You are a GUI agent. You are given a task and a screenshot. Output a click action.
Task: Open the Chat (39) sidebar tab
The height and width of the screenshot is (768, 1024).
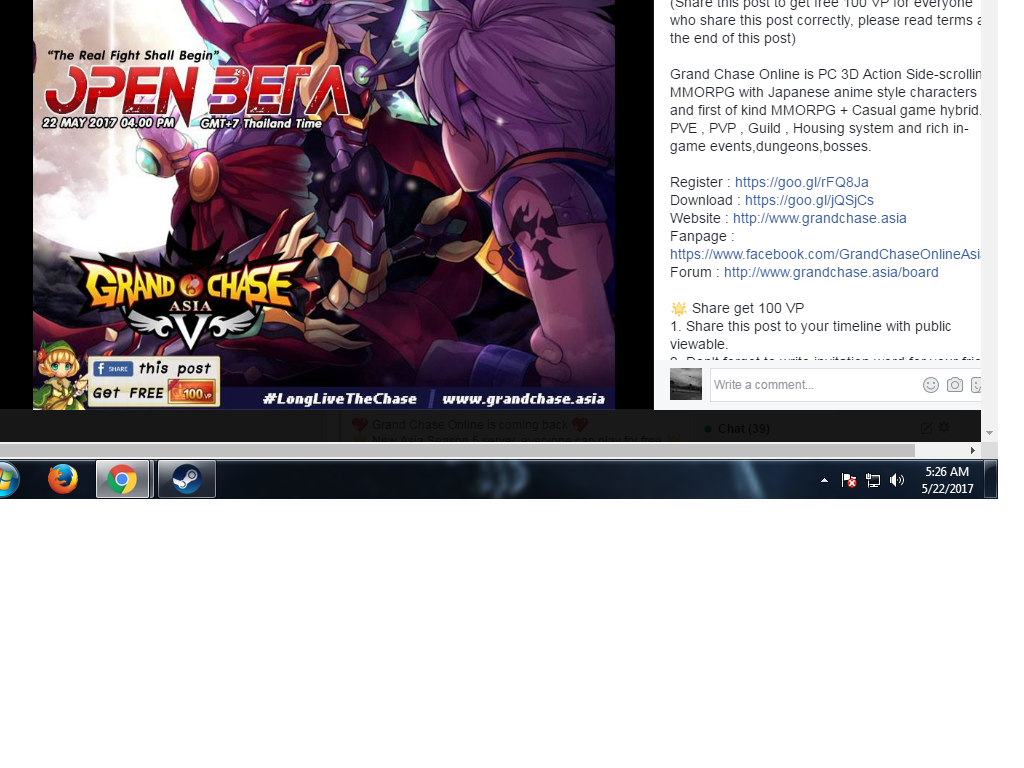(743, 428)
